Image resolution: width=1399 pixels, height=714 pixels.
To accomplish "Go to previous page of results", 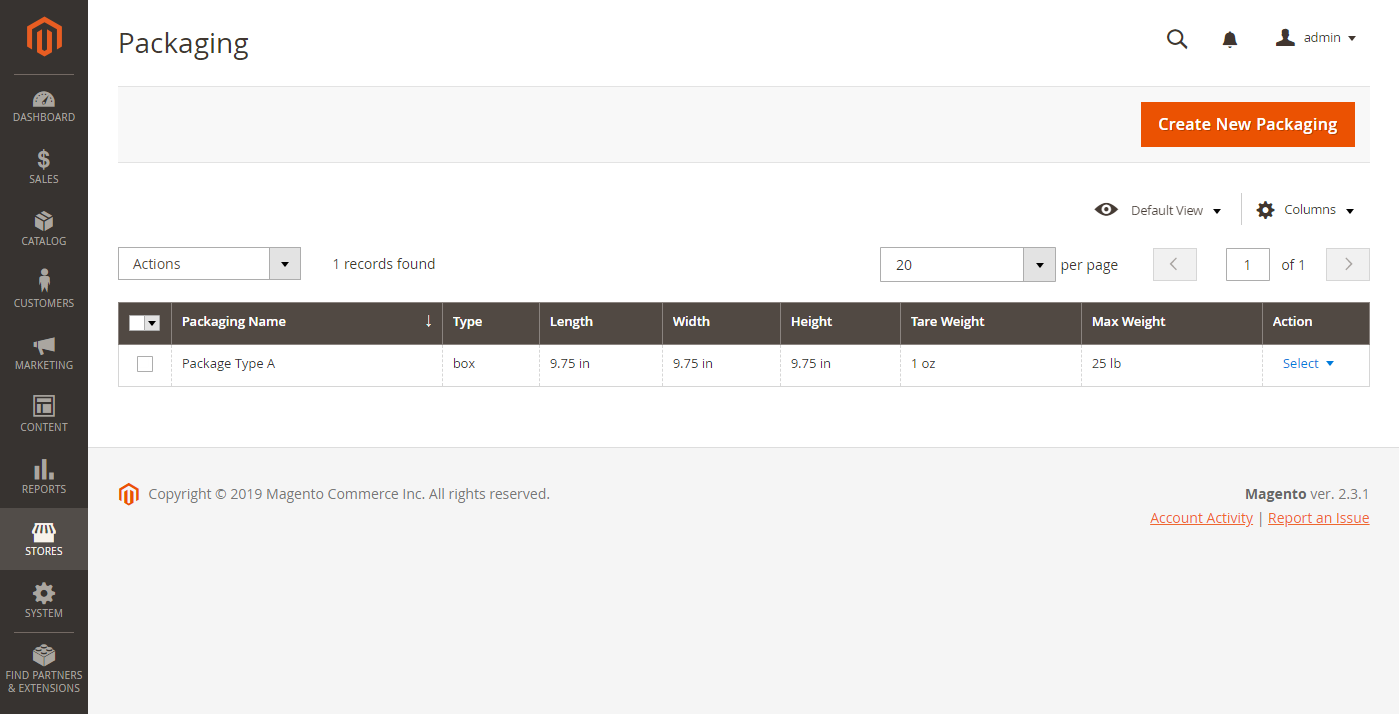I will (x=1175, y=265).
